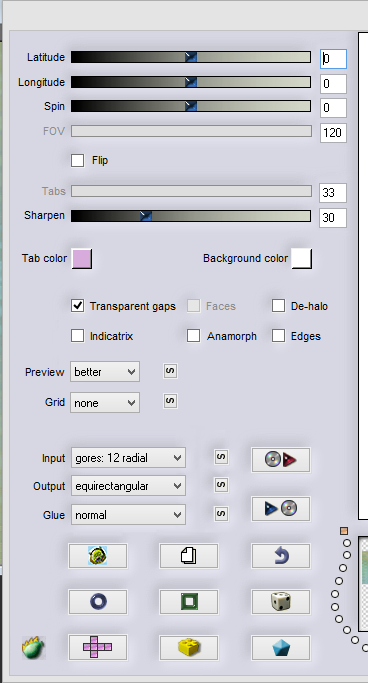This screenshot has height=683, width=368.
Task: Click the dark blue ring icon button
Action: 98,602
